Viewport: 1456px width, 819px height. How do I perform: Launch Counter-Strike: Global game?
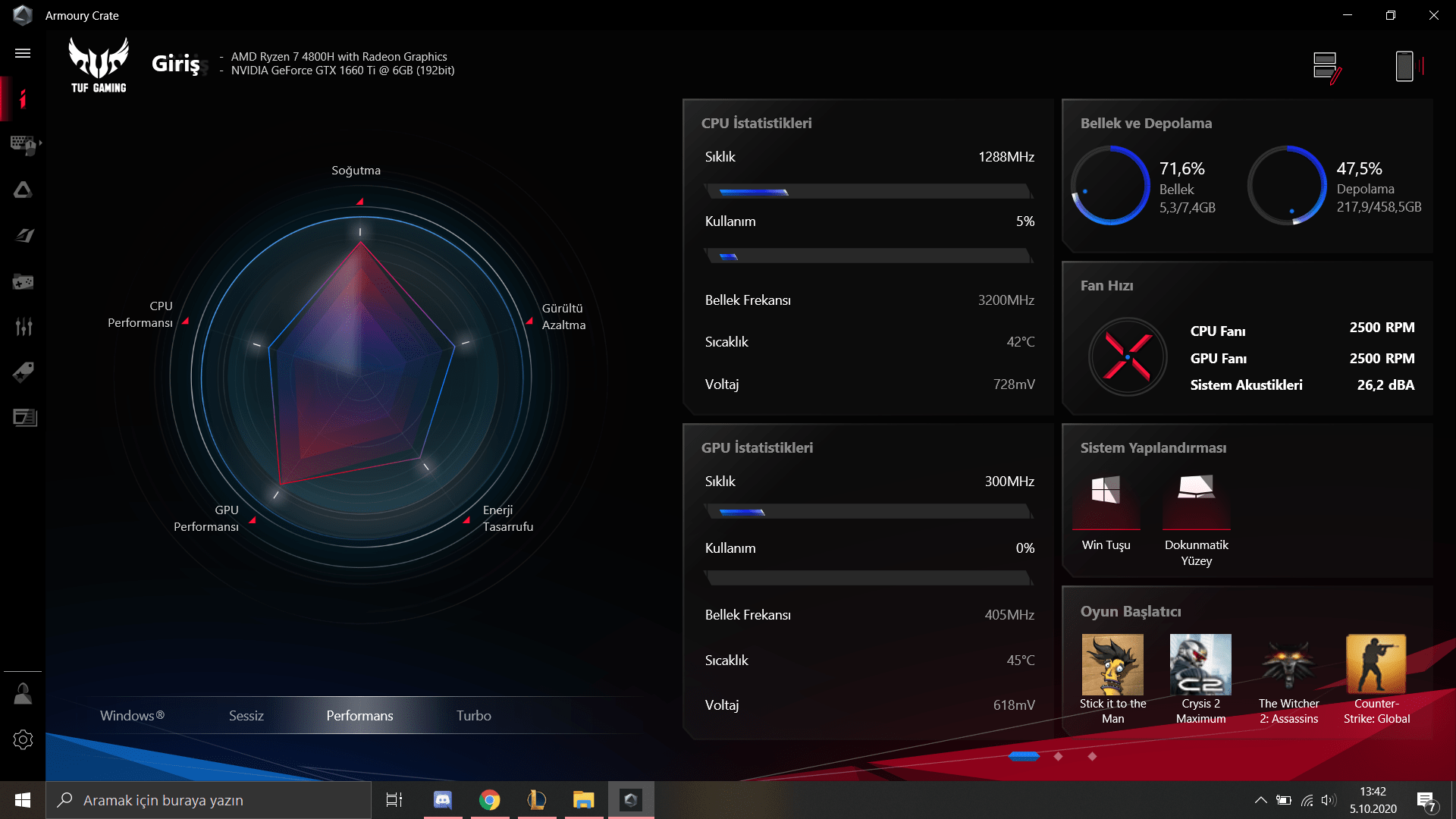click(1376, 665)
